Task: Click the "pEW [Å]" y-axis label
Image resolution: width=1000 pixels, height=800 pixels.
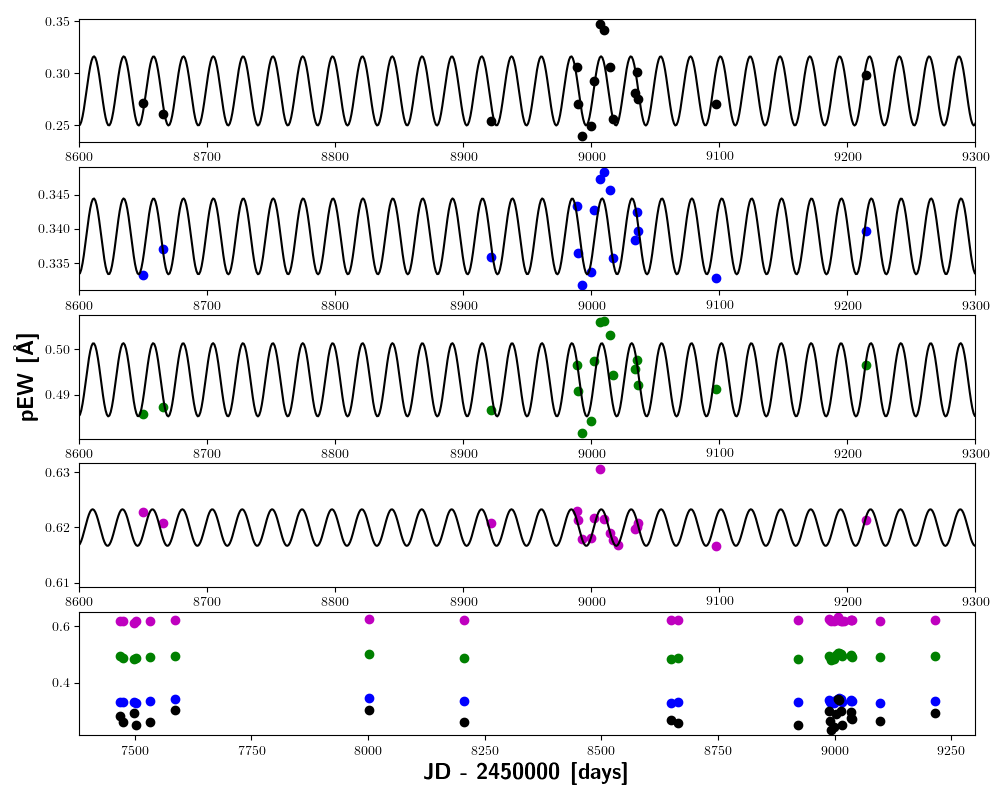Action: click(26, 377)
